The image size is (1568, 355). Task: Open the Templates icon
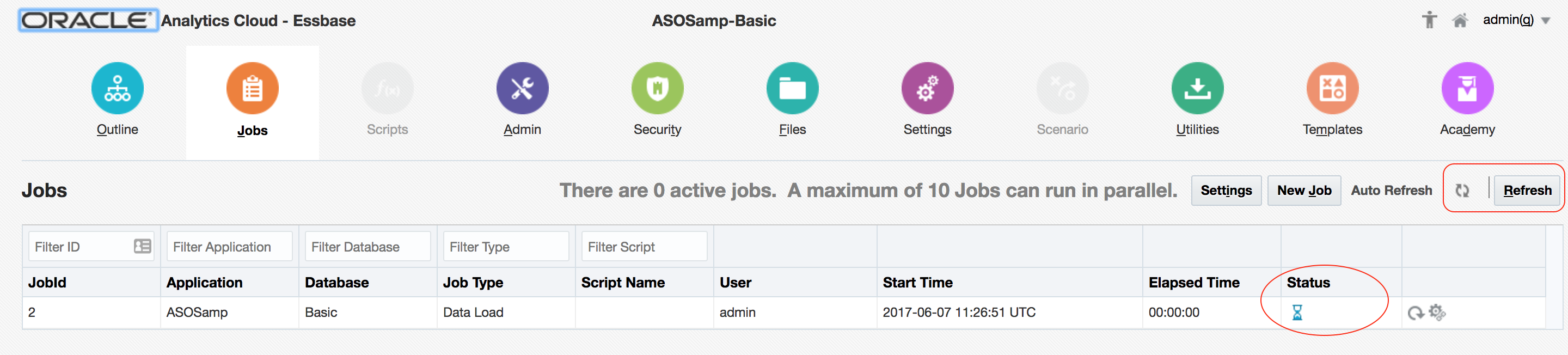click(1333, 88)
